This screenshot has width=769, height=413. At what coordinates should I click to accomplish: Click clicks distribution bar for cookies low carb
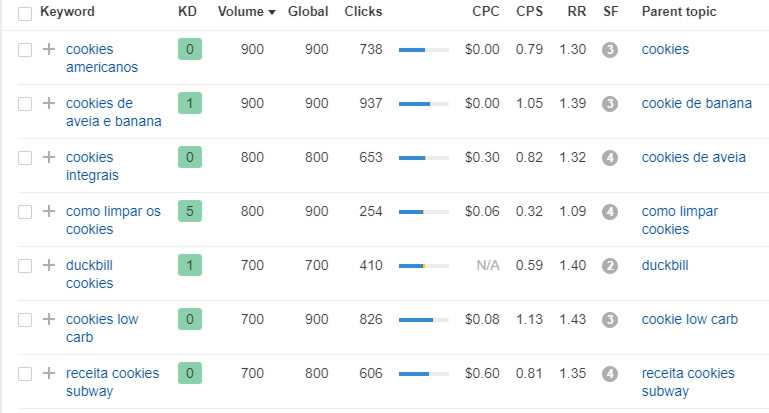(424, 320)
